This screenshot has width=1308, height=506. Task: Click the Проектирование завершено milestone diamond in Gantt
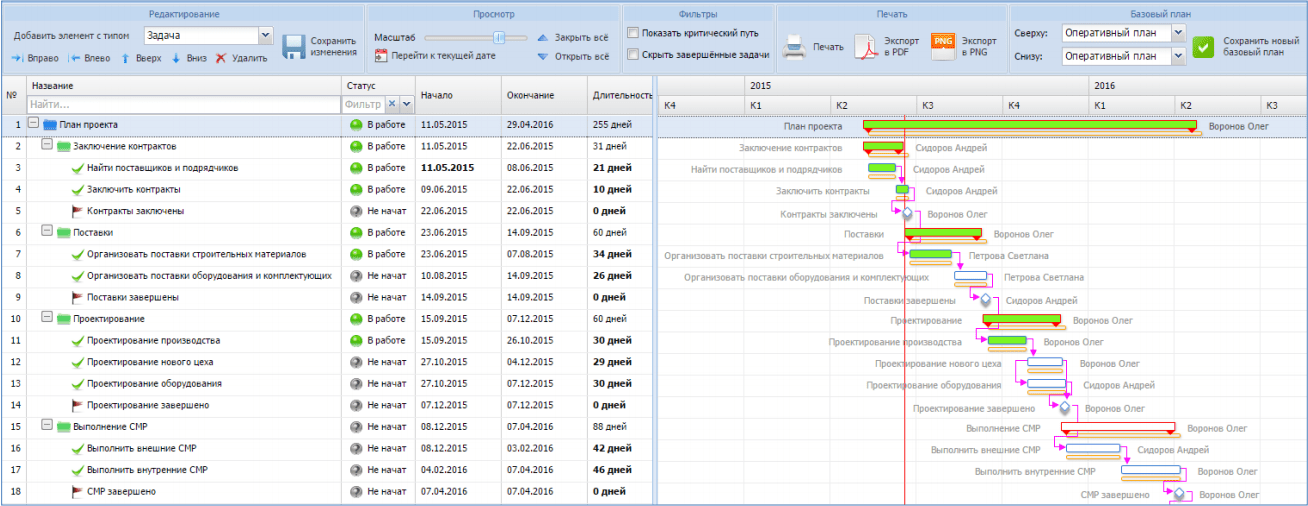click(x=1064, y=407)
